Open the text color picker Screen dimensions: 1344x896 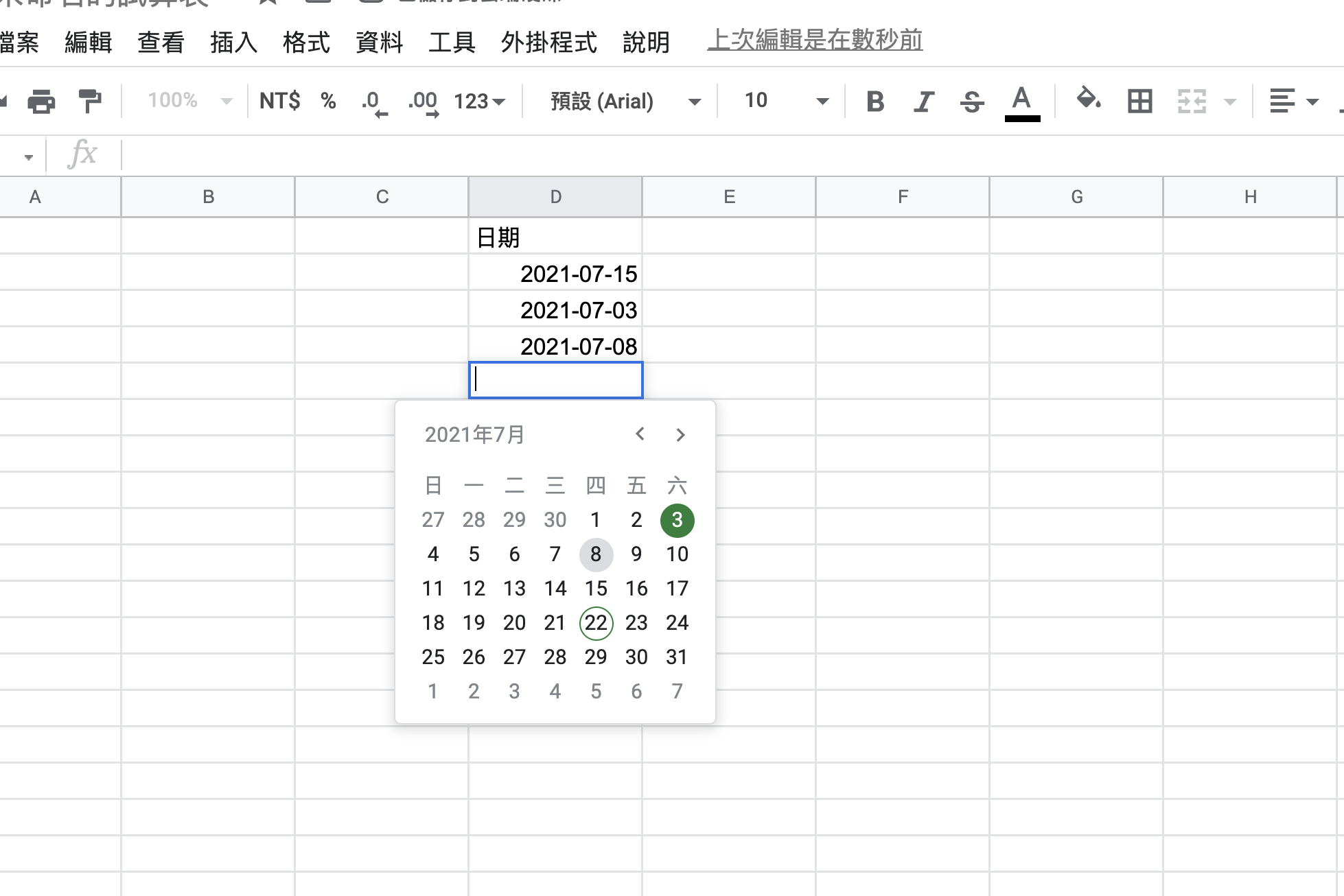(x=1022, y=103)
